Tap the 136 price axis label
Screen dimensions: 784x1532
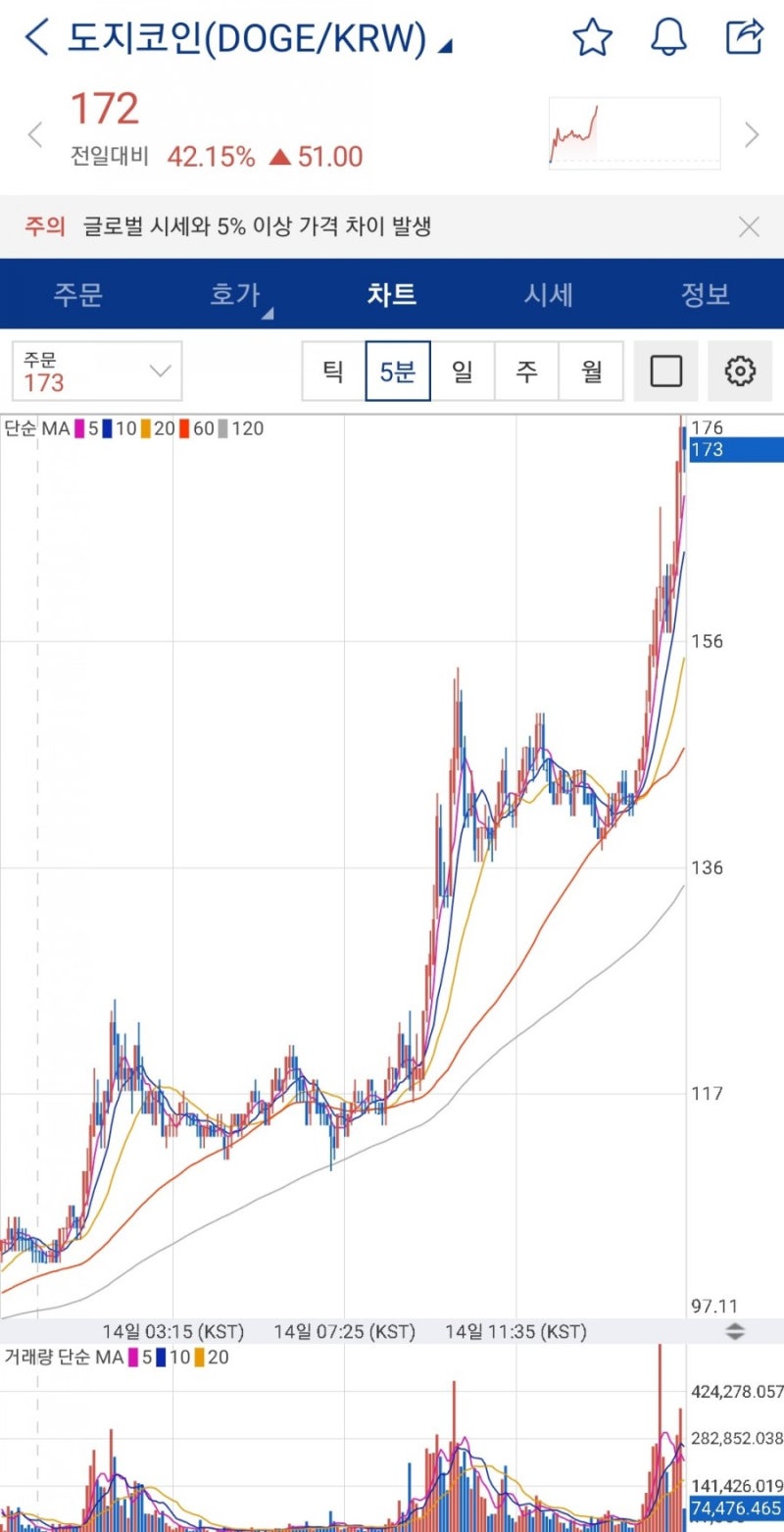pos(707,867)
